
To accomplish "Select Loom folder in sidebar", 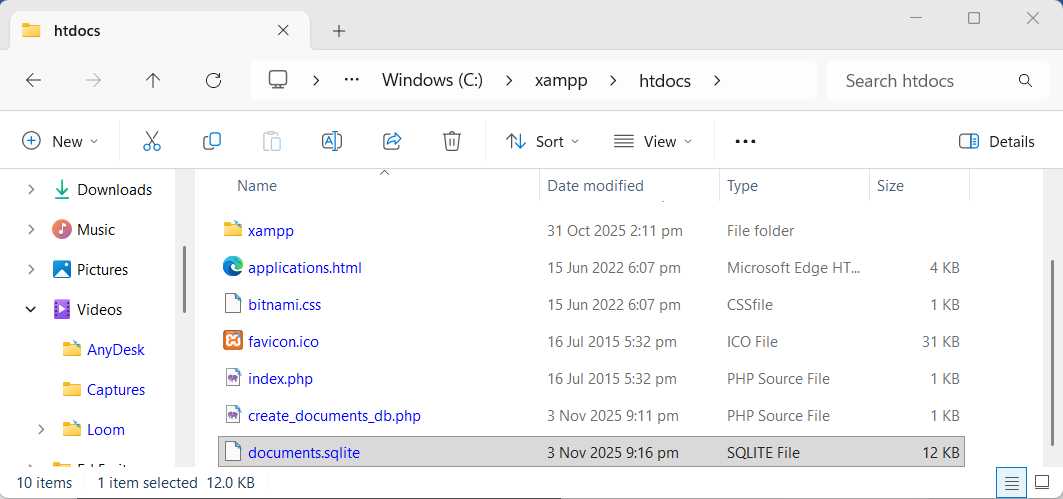I will tap(106, 429).
